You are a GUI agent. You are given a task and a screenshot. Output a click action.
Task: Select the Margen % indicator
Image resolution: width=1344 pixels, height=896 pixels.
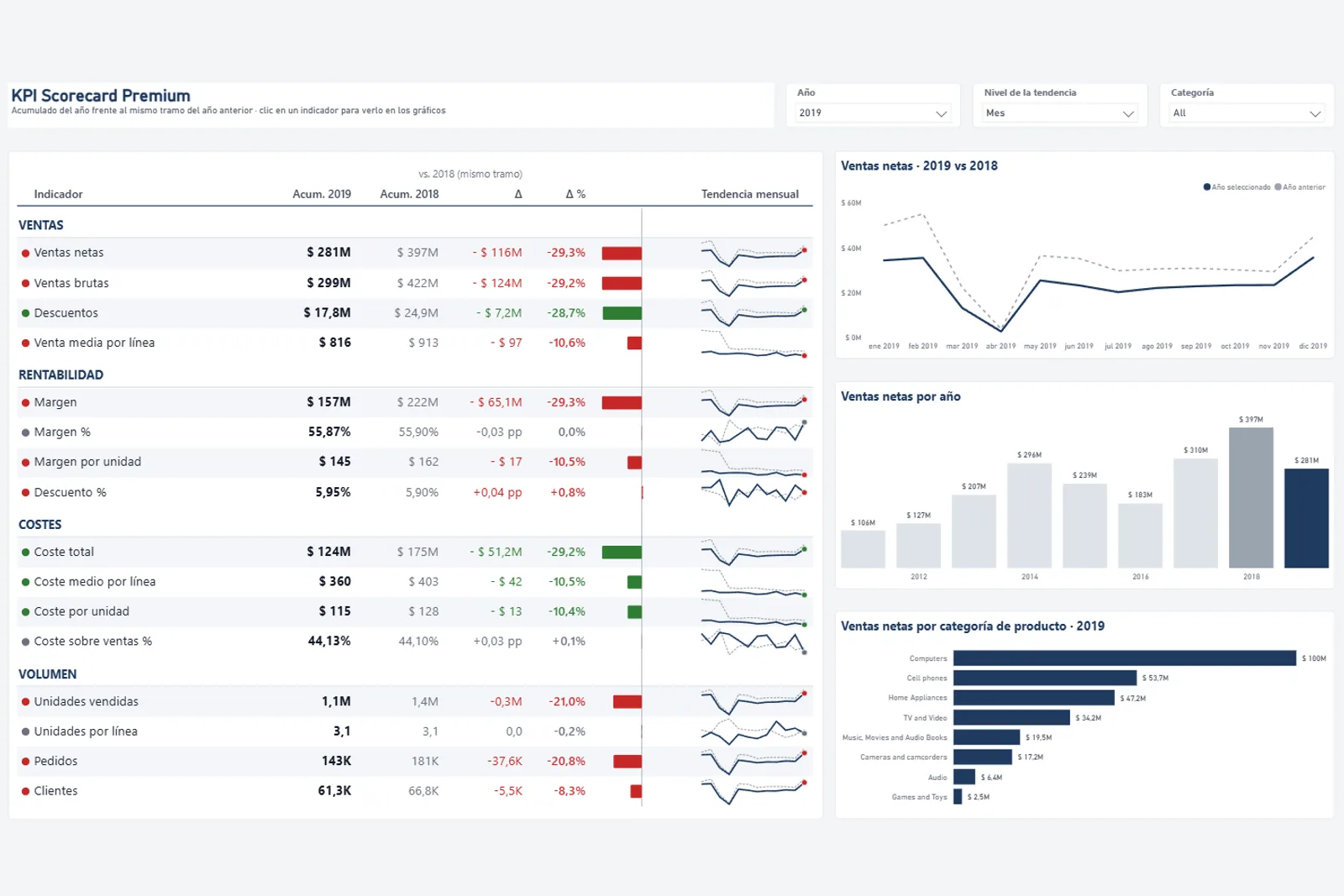[x=415, y=432]
